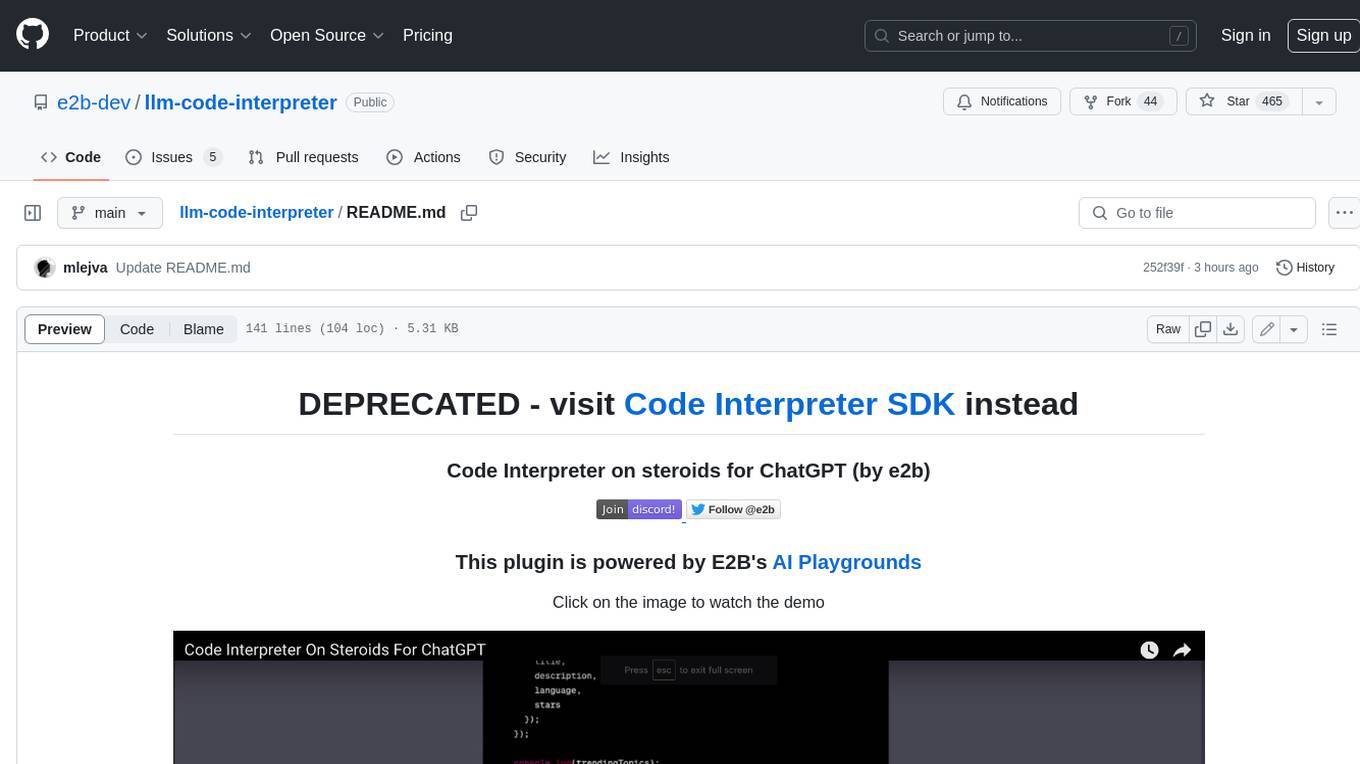Open mlejva author link
The height and width of the screenshot is (764, 1360).
(85, 267)
